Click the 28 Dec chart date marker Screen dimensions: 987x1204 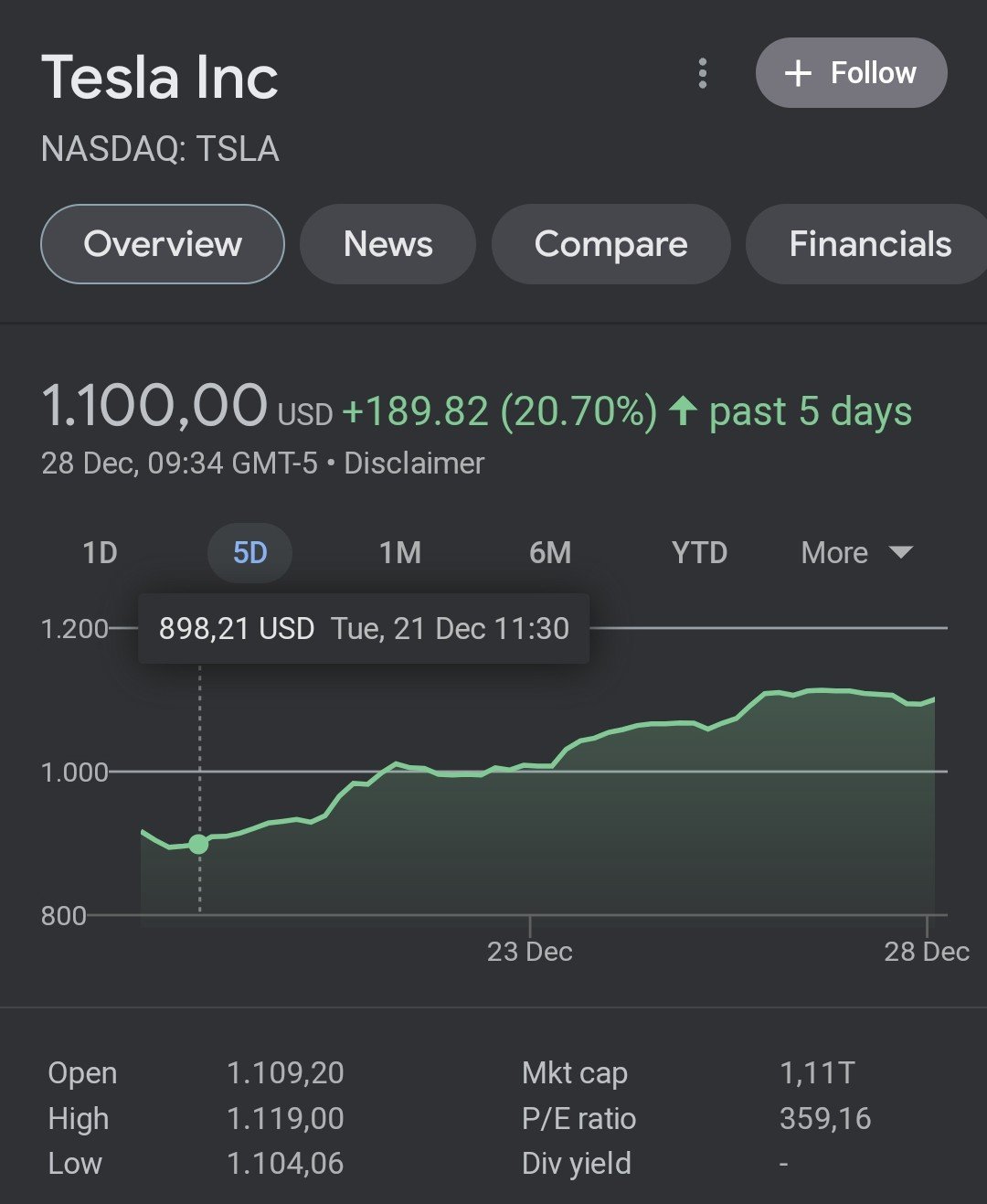[x=926, y=952]
